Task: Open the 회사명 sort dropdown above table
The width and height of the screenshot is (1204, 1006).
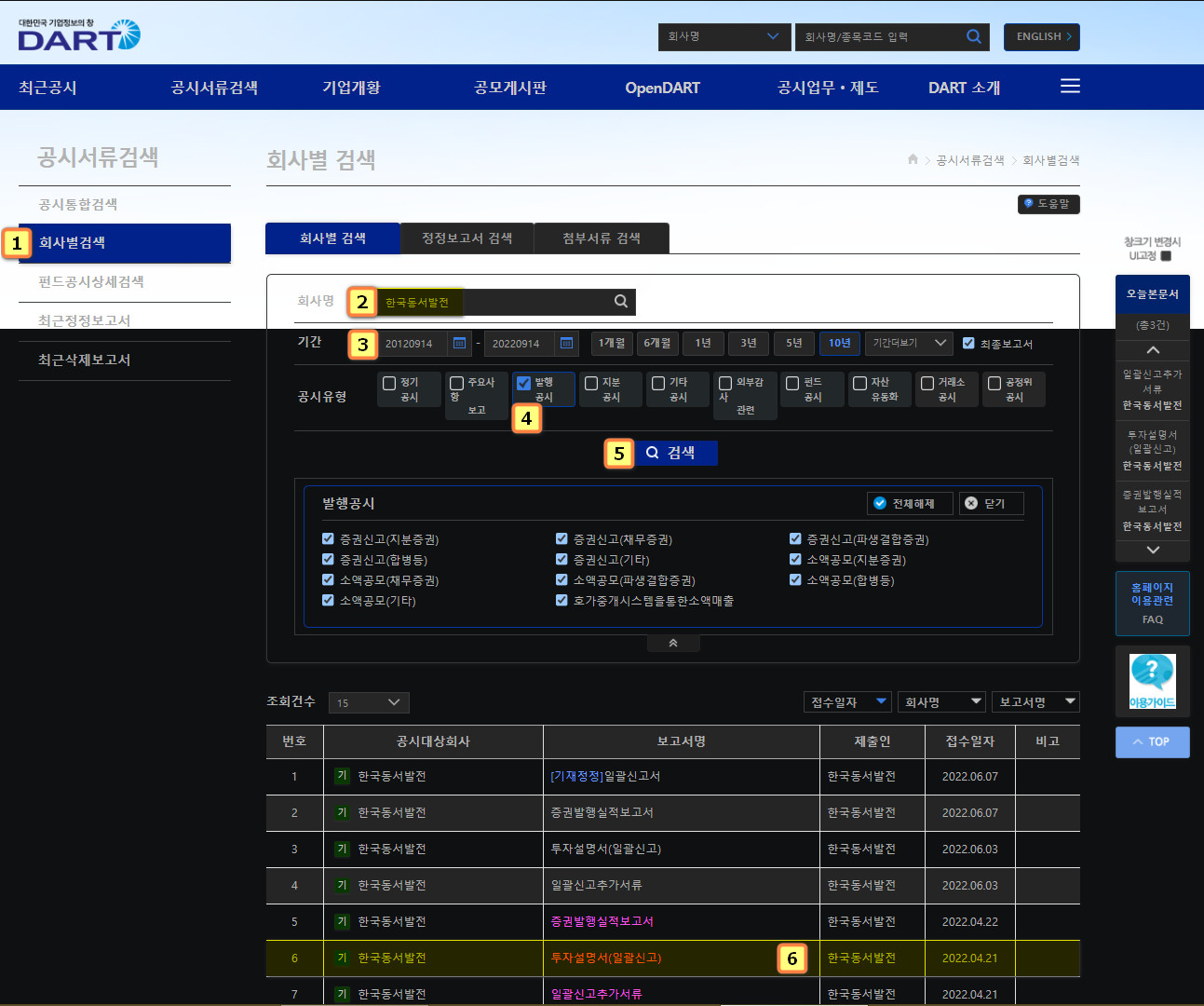Action: click(x=942, y=701)
